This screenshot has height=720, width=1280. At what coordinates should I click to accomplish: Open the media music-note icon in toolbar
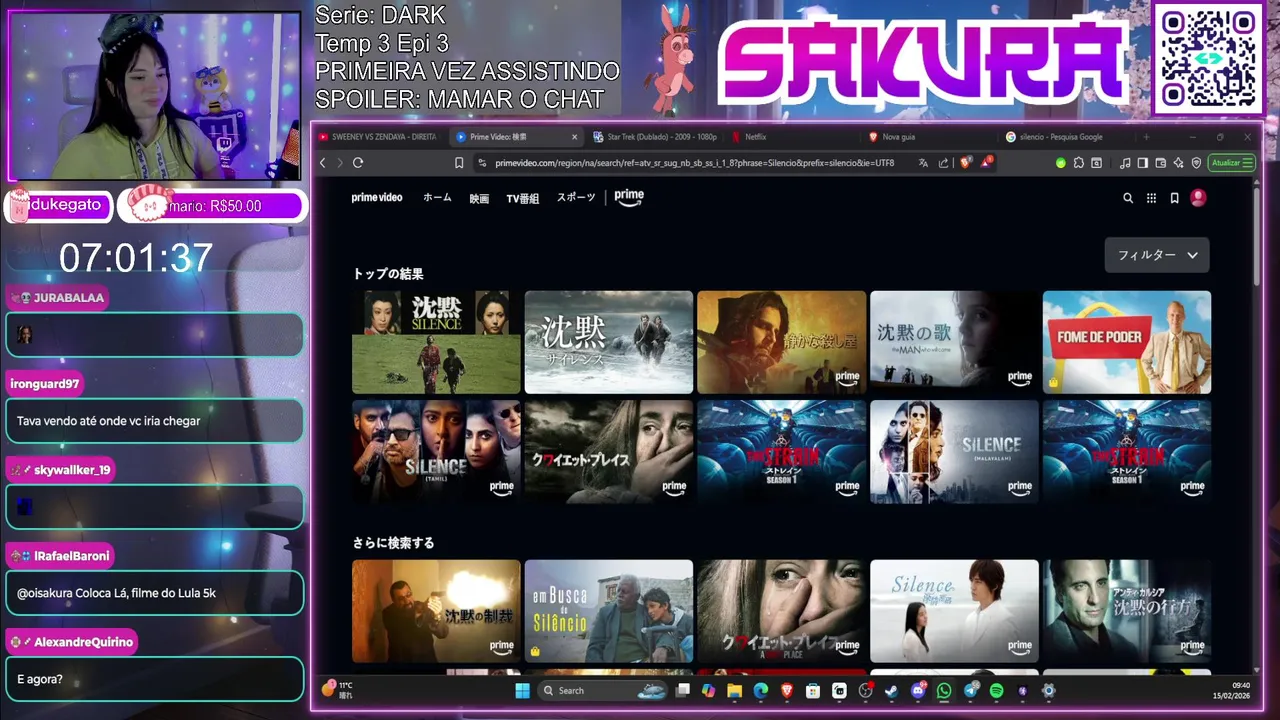1125,163
